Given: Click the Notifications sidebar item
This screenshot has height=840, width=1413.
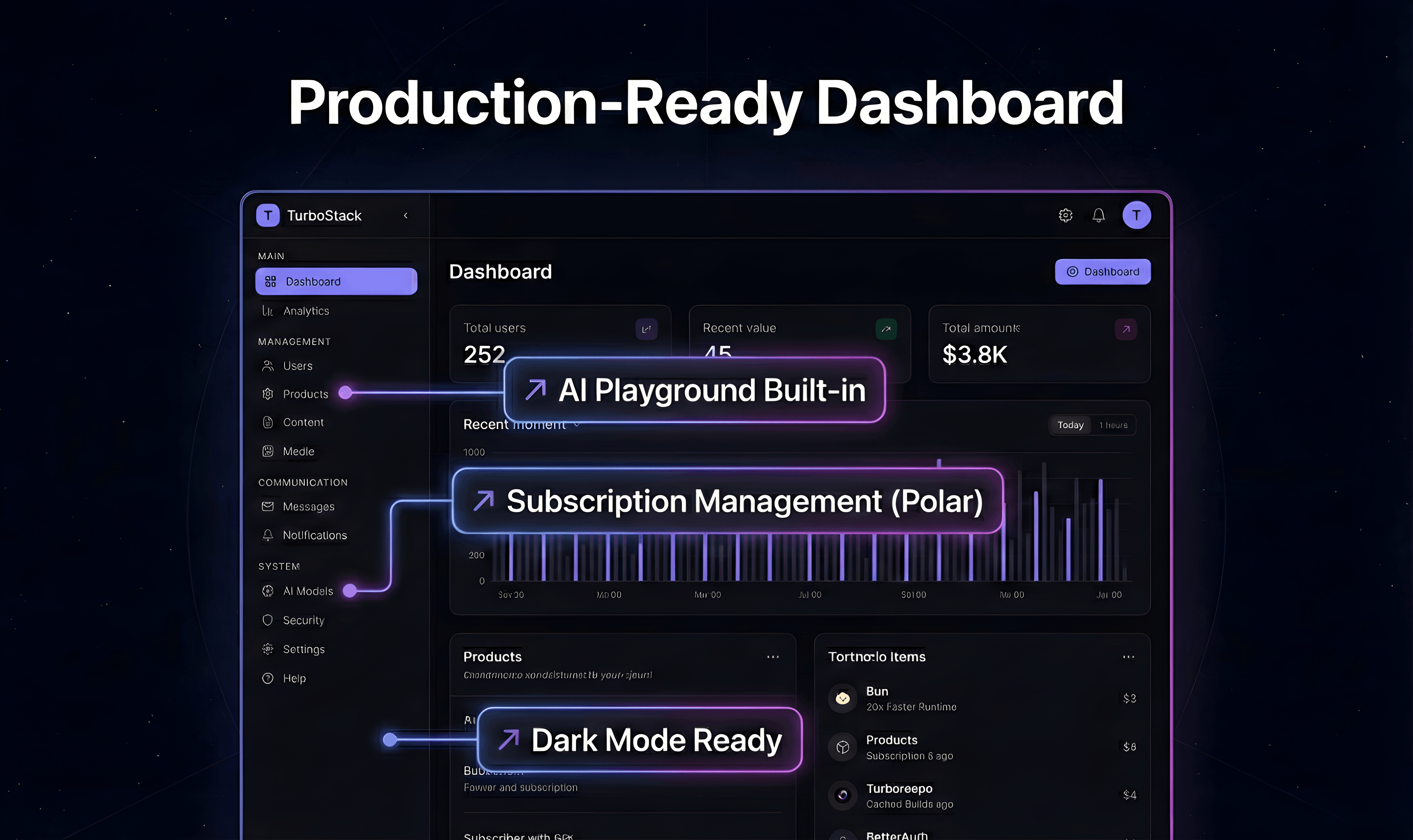Looking at the screenshot, I should [315, 535].
